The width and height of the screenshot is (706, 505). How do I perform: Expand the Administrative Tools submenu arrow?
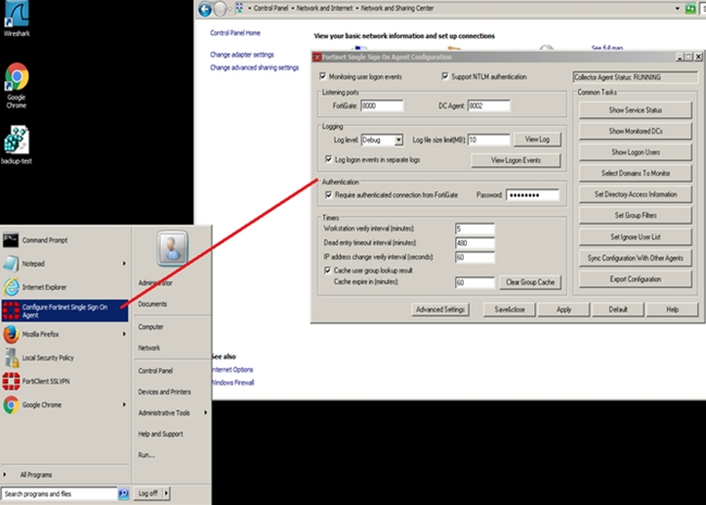click(206, 413)
